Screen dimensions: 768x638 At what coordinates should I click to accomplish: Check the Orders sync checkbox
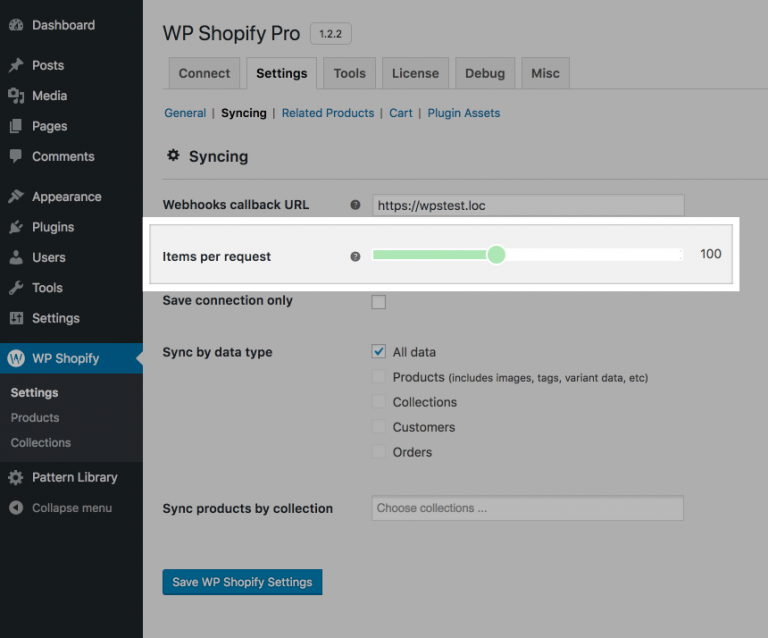pyautogui.click(x=379, y=451)
